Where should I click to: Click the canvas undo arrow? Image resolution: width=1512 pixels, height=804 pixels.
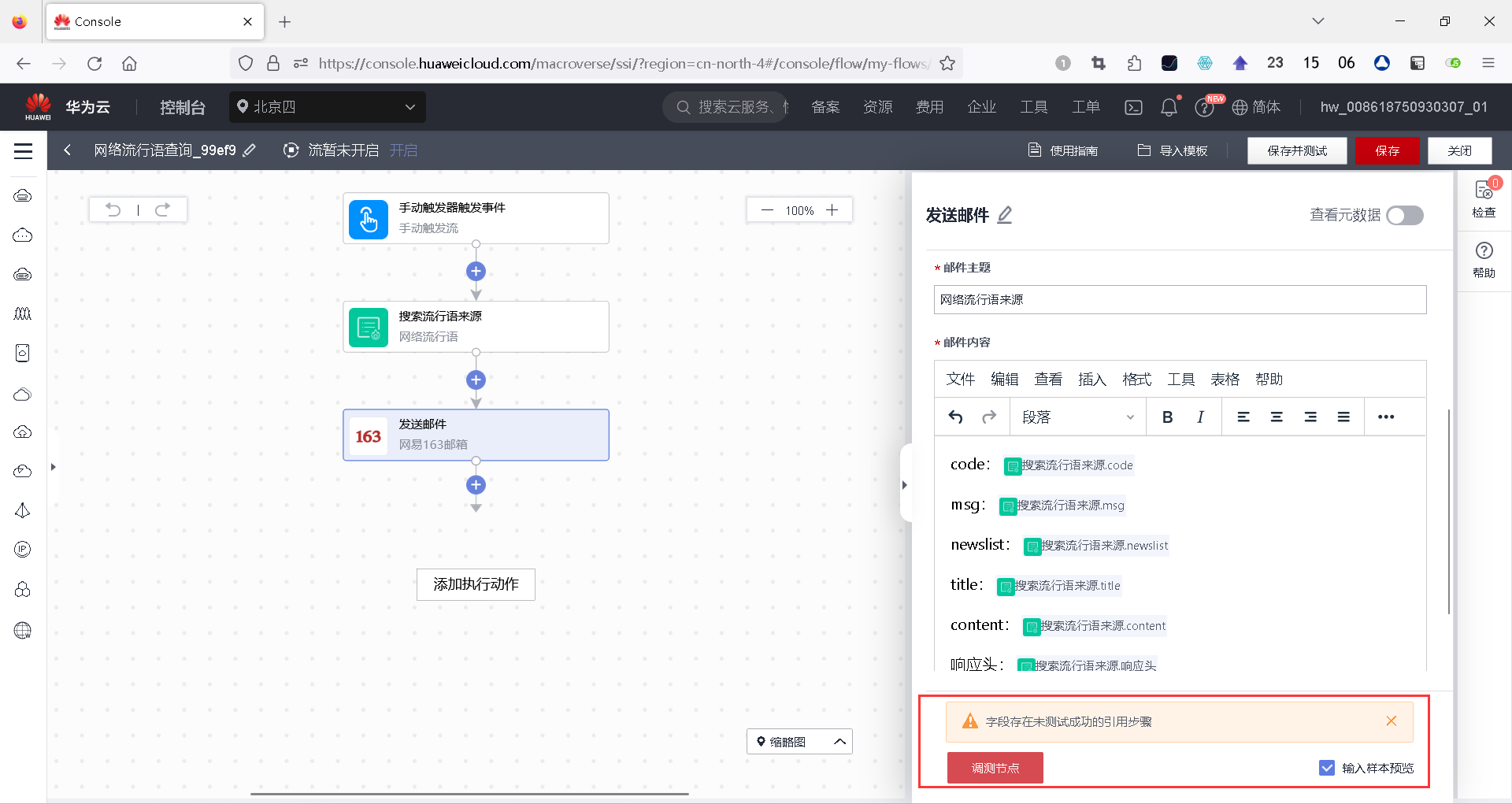pos(113,209)
